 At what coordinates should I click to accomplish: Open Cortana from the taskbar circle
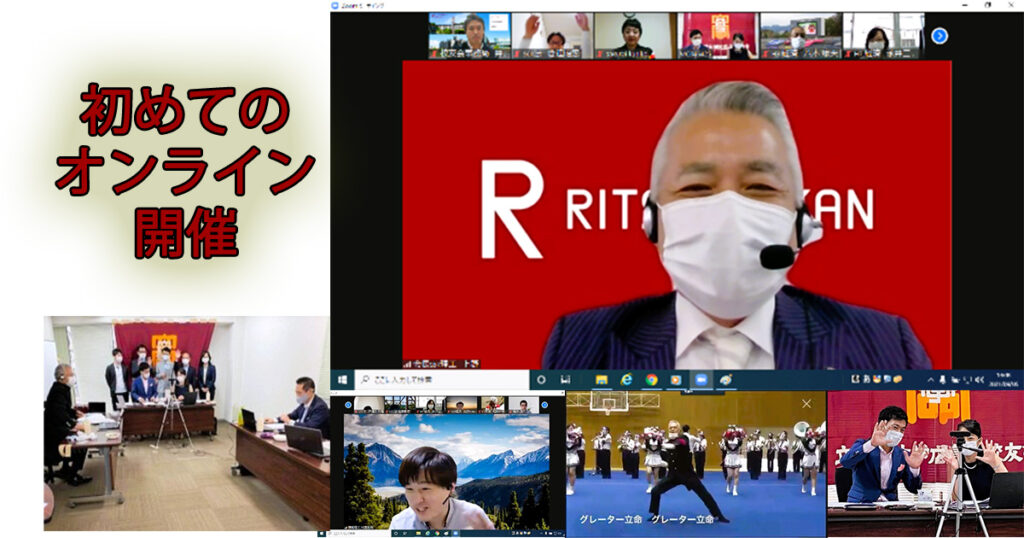[x=541, y=380]
